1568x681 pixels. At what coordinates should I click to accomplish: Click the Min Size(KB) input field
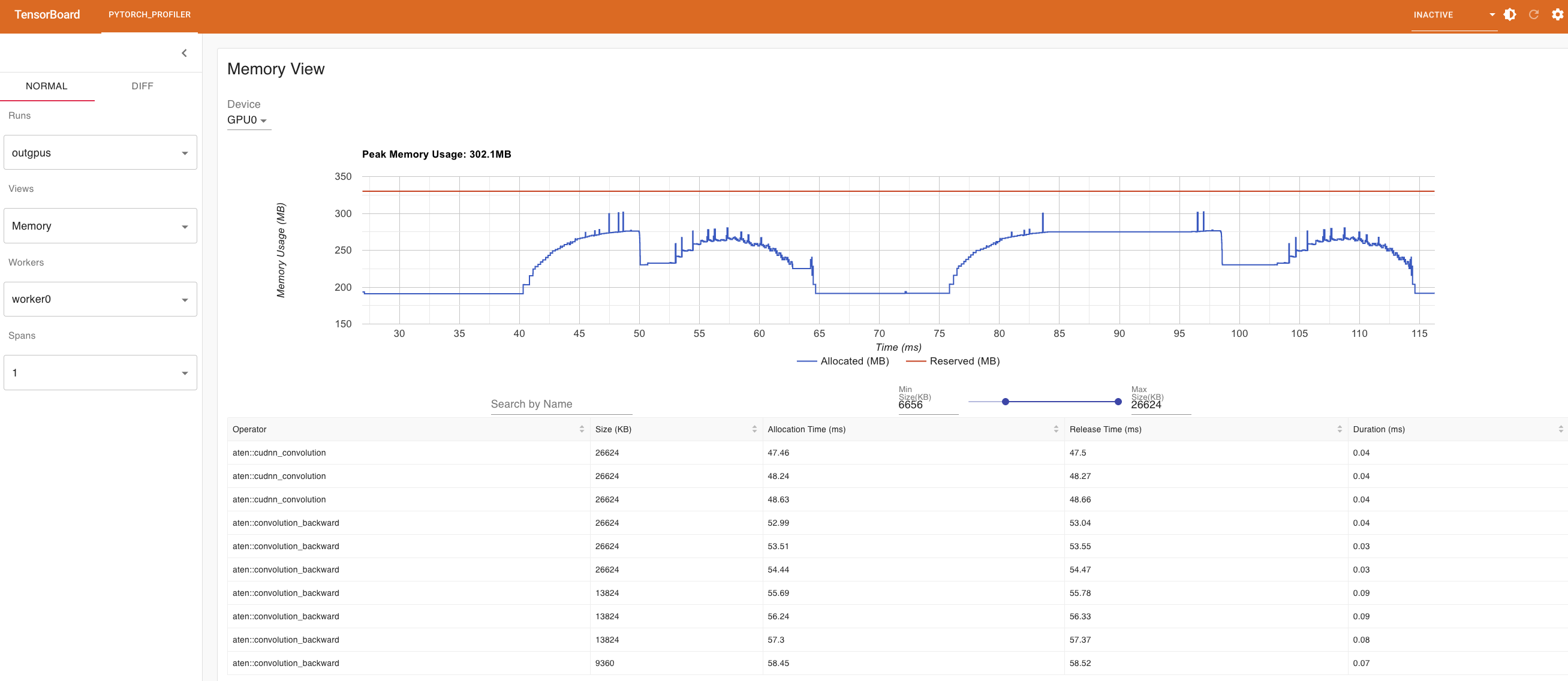click(x=928, y=405)
